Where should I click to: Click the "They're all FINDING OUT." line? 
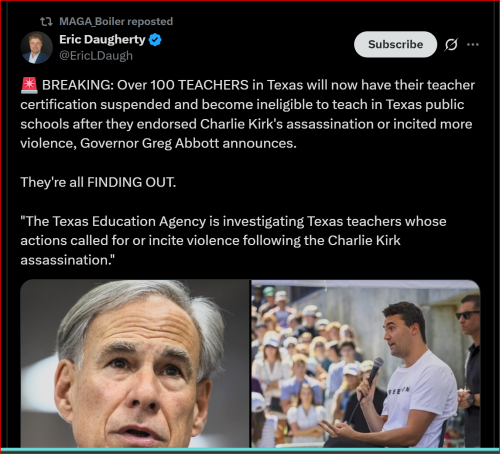pos(98,182)
